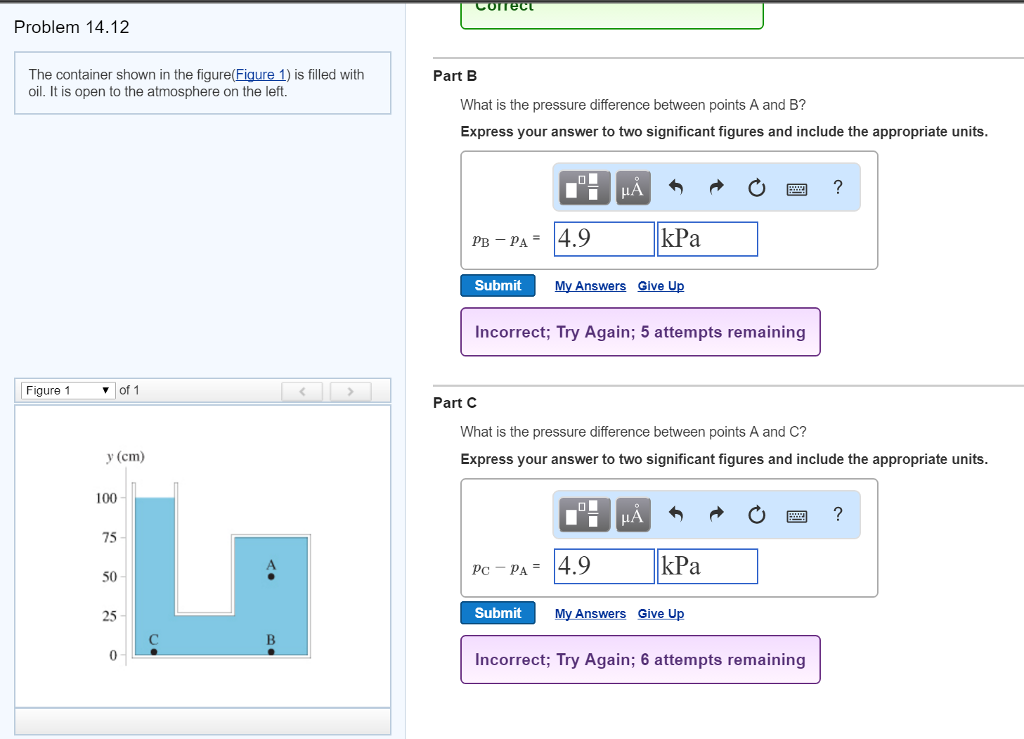Click the previous figure chevron
This screenshot has height=739, width=1024.
[302, 390]
